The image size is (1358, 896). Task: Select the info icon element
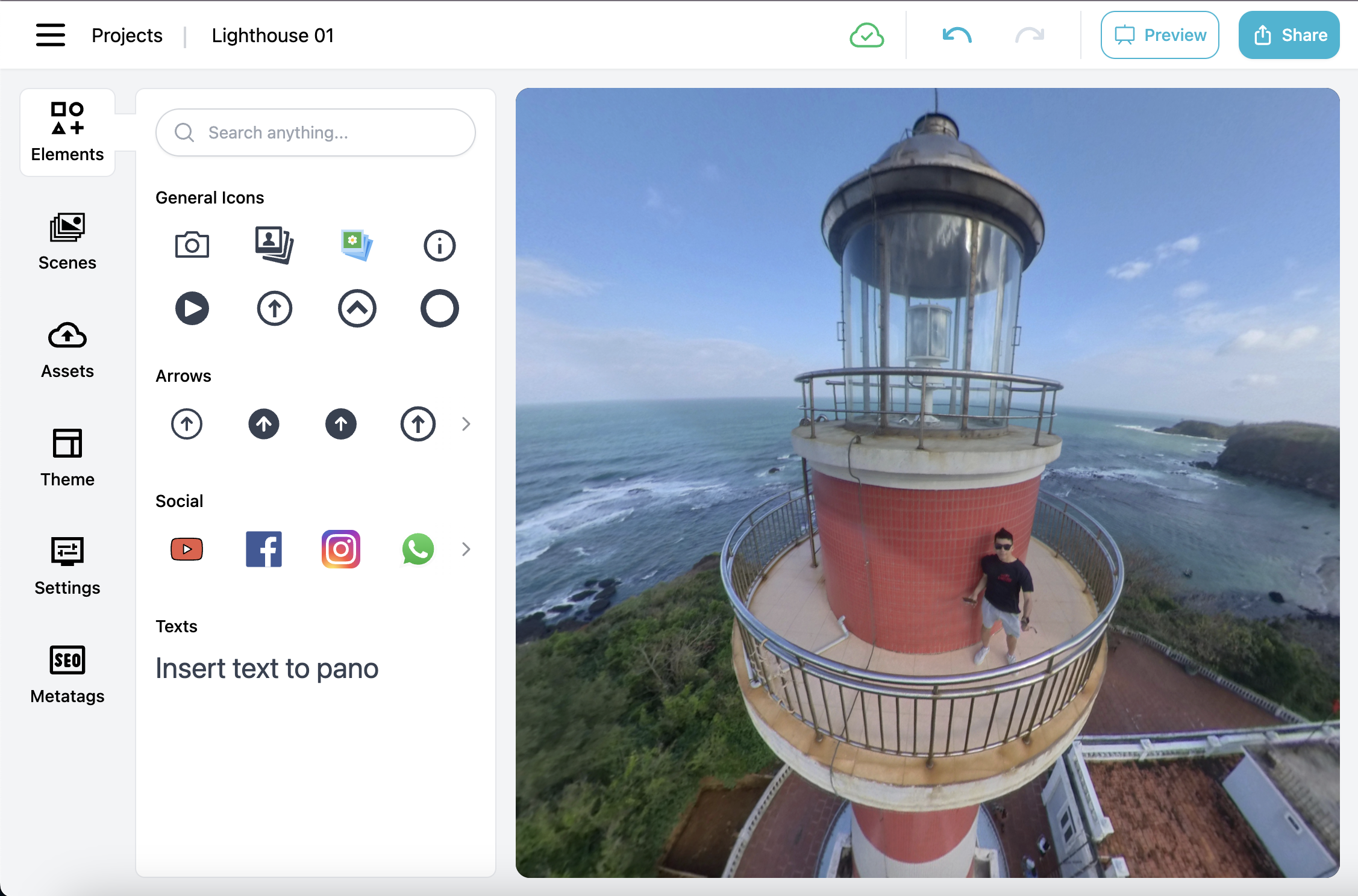point(438,243)
